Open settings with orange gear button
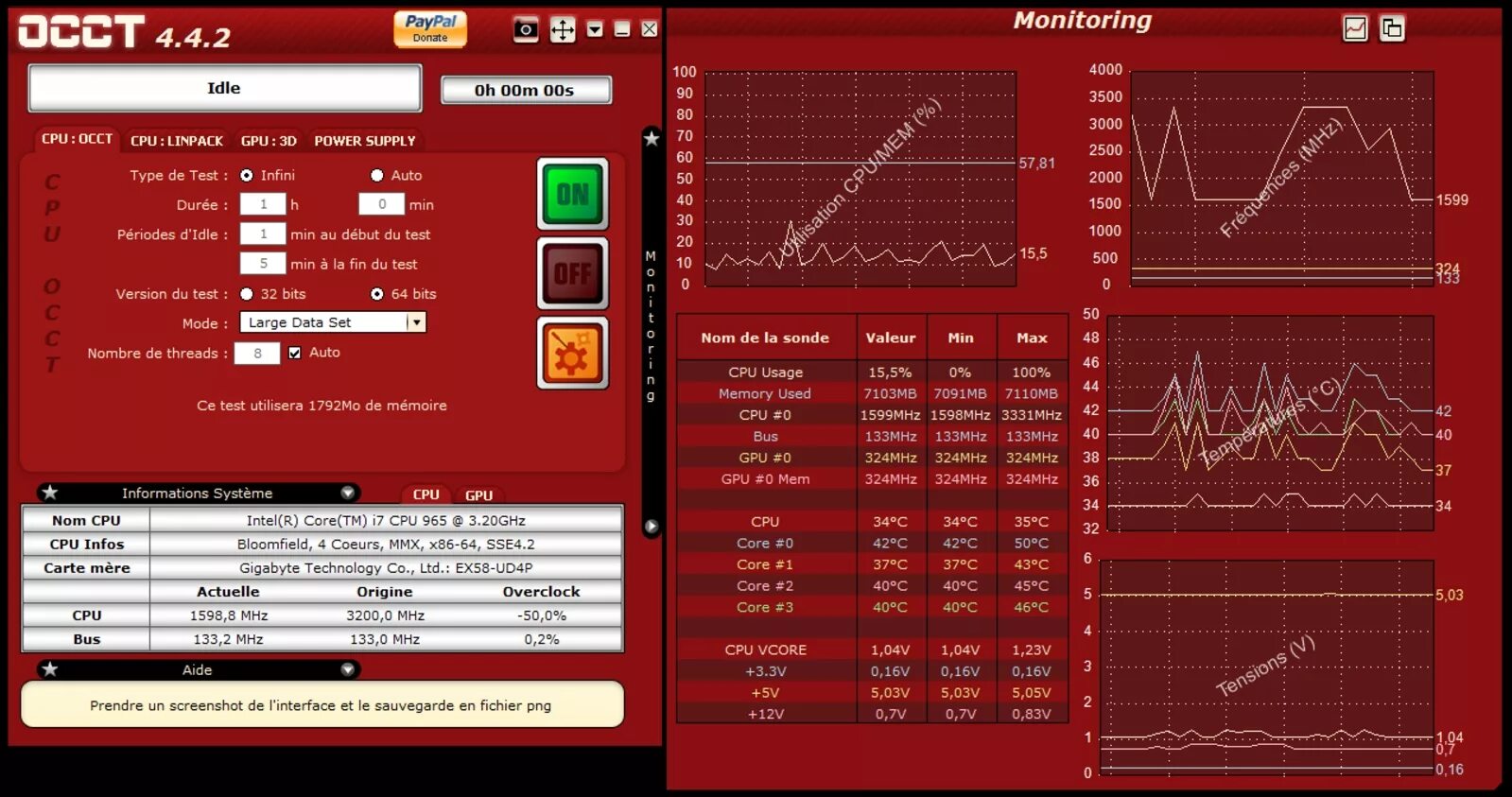The image size is (1512, 797). click(573, 353)
